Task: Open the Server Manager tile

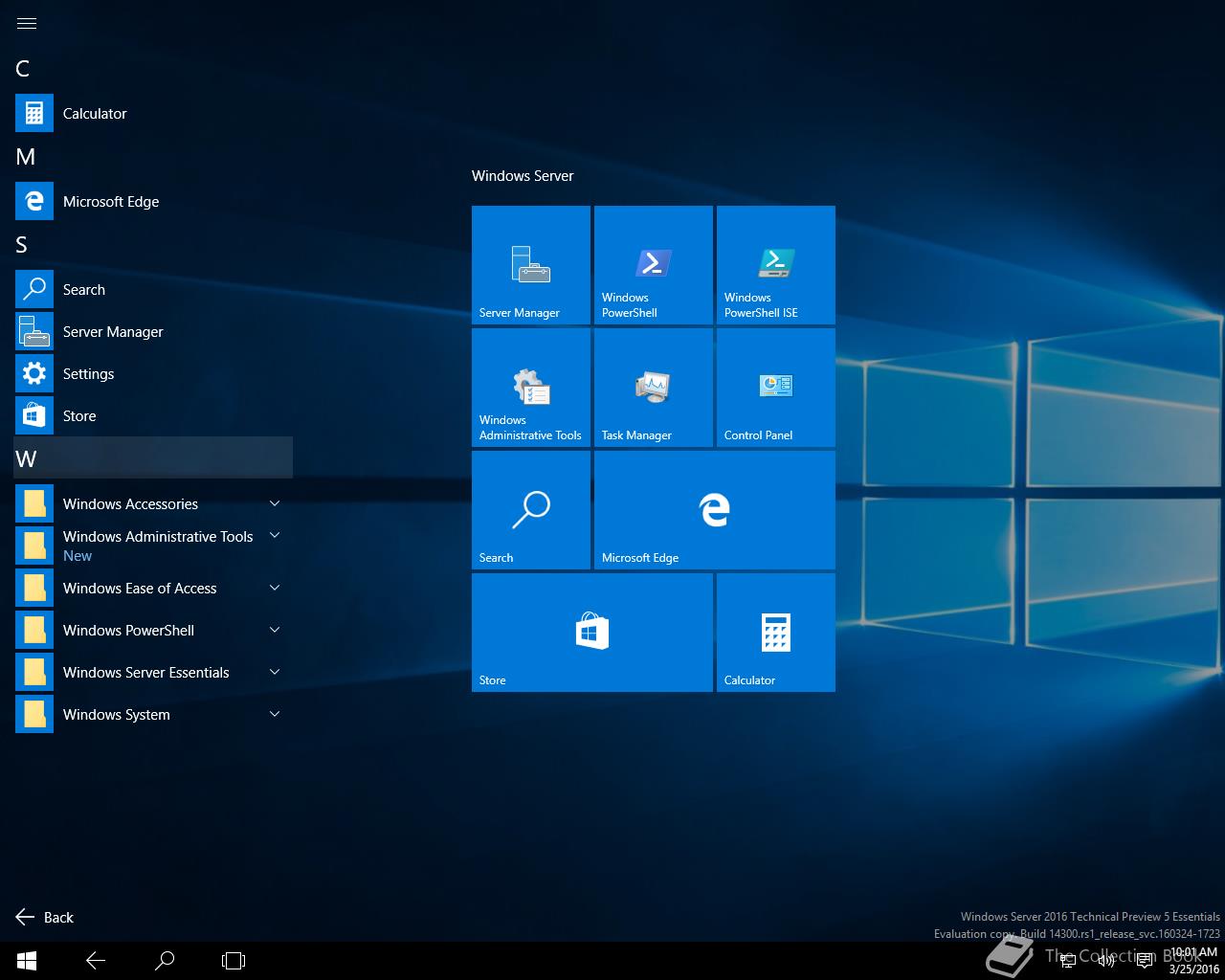Action: click(x=531, y=265)
